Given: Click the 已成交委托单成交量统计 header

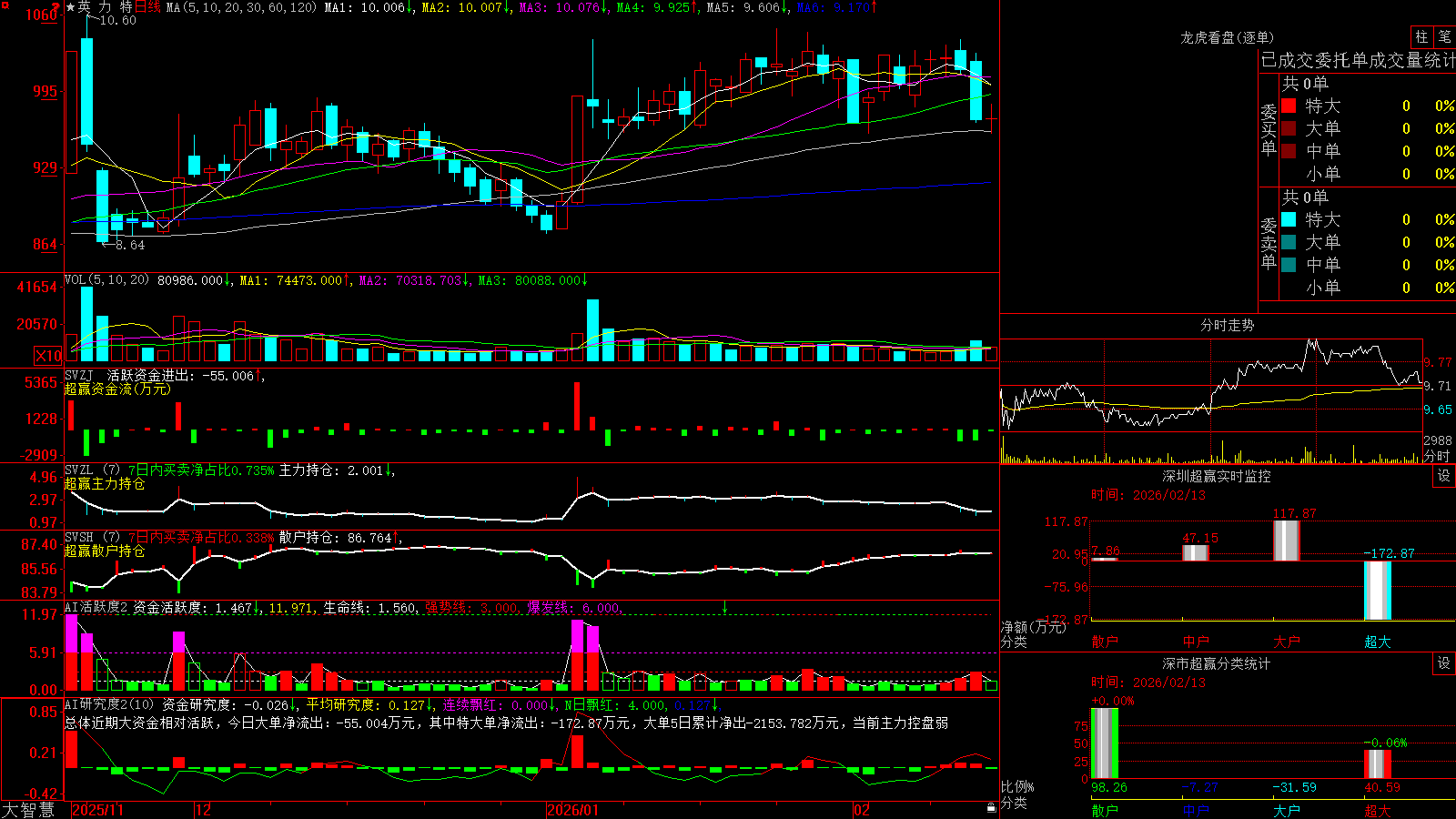Looking at the screenshot, I should (x=1358, y=60).
